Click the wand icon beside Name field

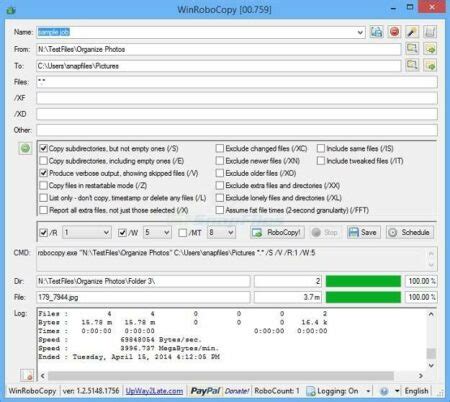click(x=412, y=32)
